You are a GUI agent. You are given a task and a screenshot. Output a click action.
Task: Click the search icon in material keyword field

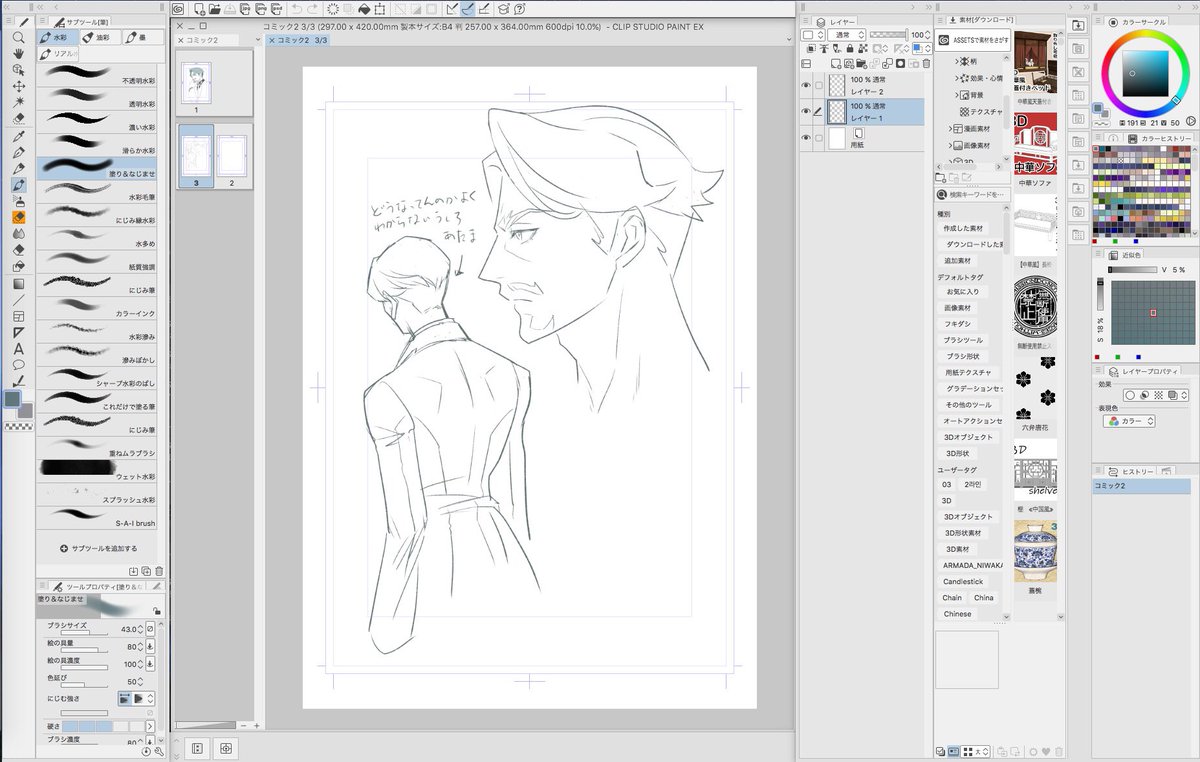[943, 195]
